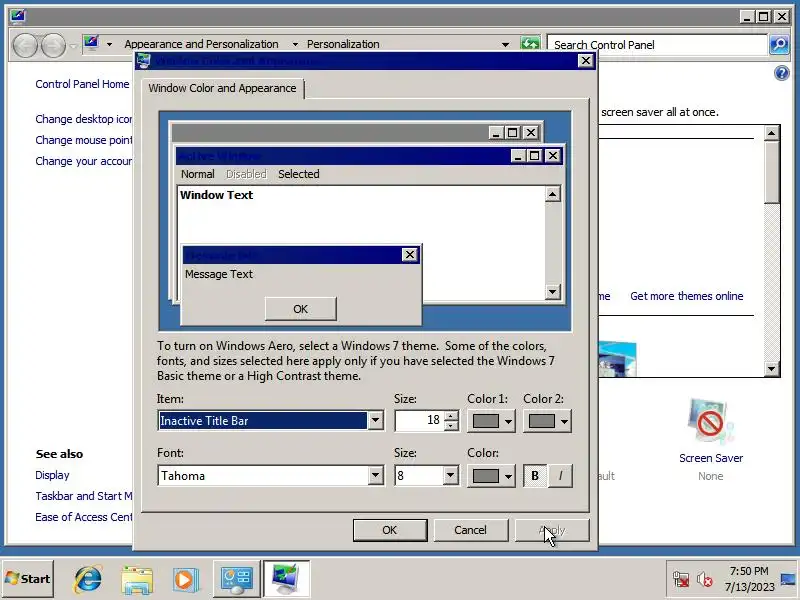Close the Window Color and Appearance dialog
The width and height of the screenshot is (800, 600).
(586, 61)
